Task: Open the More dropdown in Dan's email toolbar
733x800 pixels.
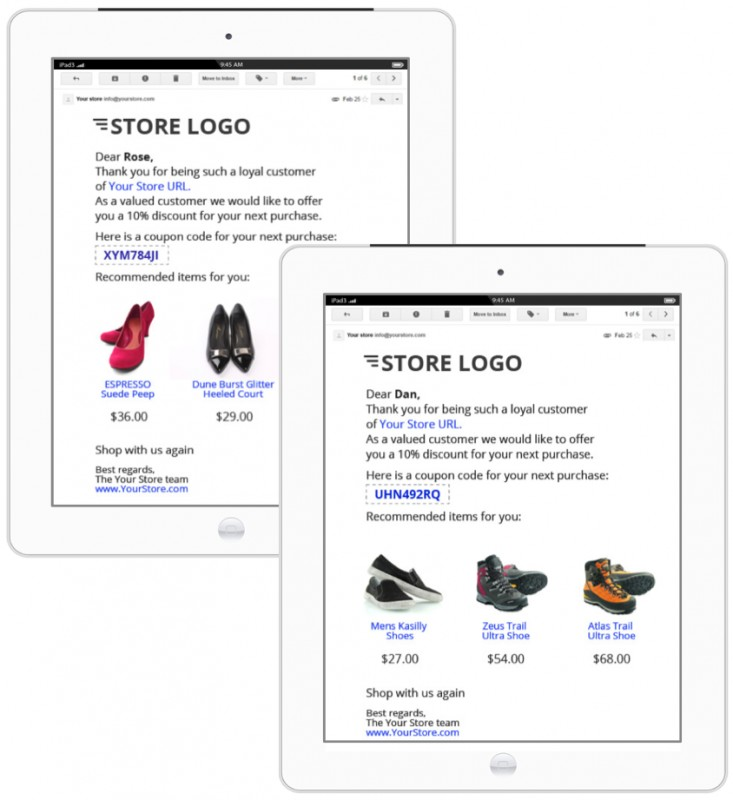Action: pyautogui.click(x=571, y=314)
